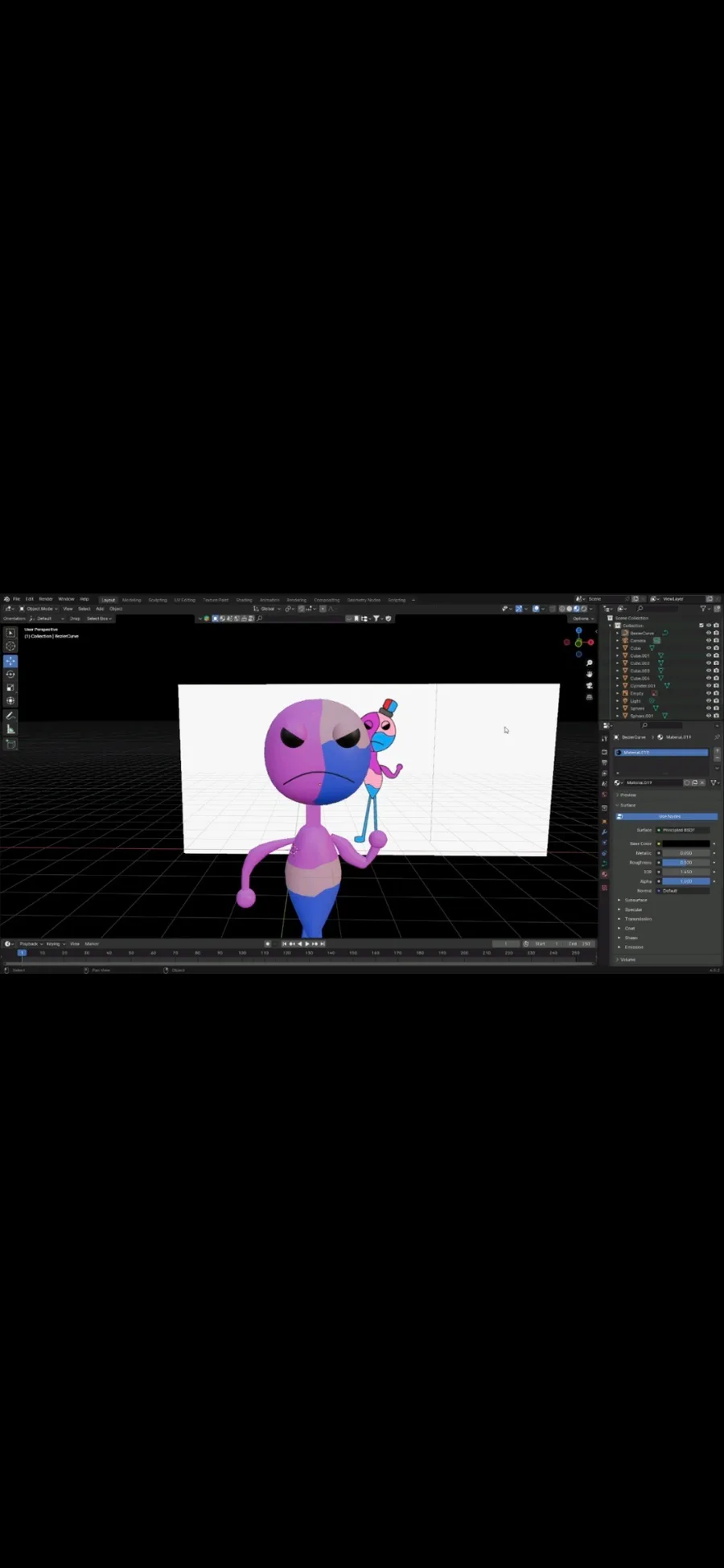Click the viewport pan hand gizmo
Screen dimensions: 724x1568
[x=590, y=674]
